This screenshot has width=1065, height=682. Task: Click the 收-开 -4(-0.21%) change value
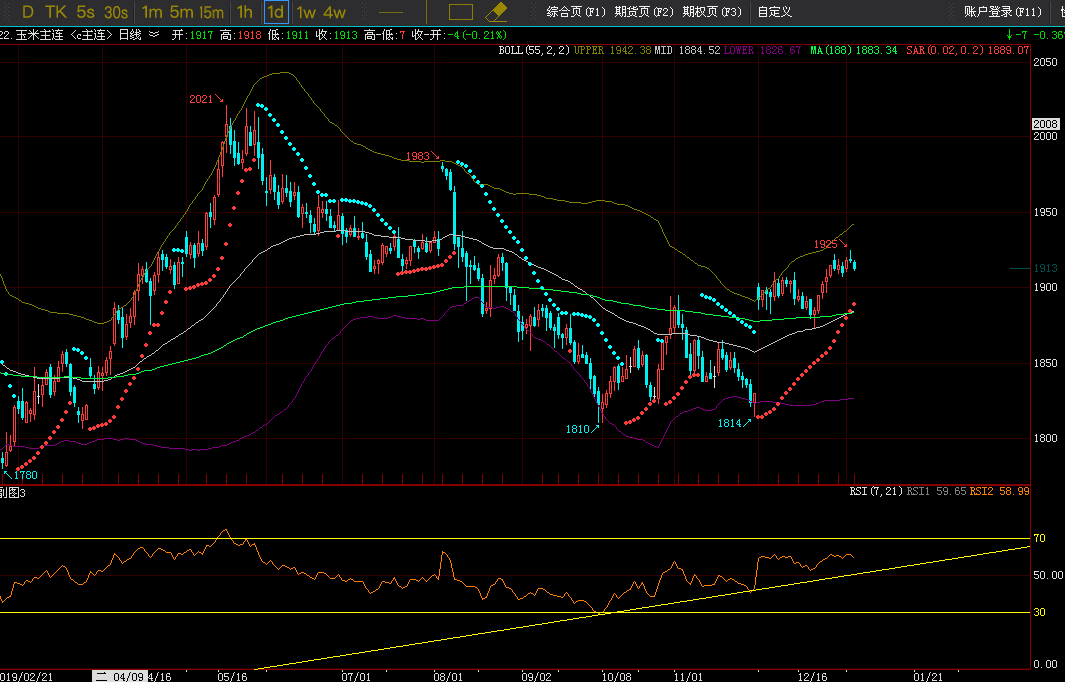point(460,35)
